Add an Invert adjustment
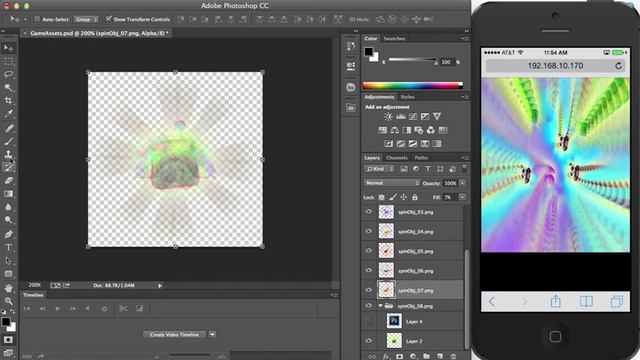 [x=389, y=144]
